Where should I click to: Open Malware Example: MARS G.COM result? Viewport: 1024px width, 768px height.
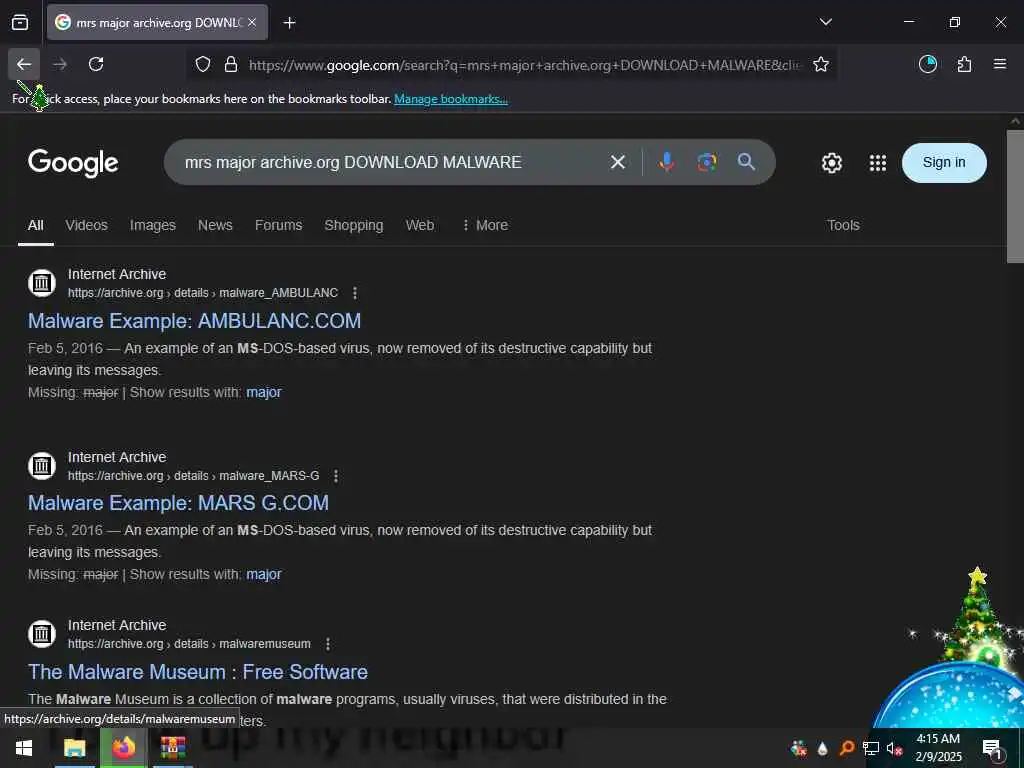[x=178, y=503]
